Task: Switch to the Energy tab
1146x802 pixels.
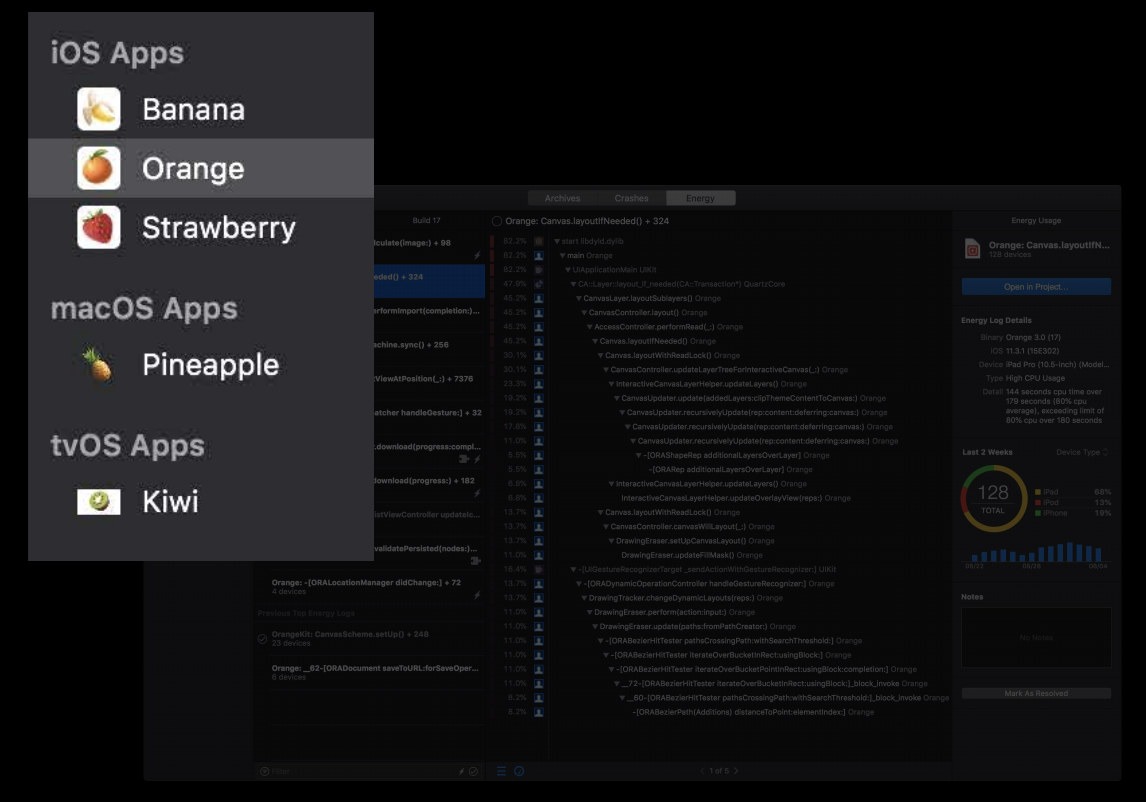Action: click(700, 198)
